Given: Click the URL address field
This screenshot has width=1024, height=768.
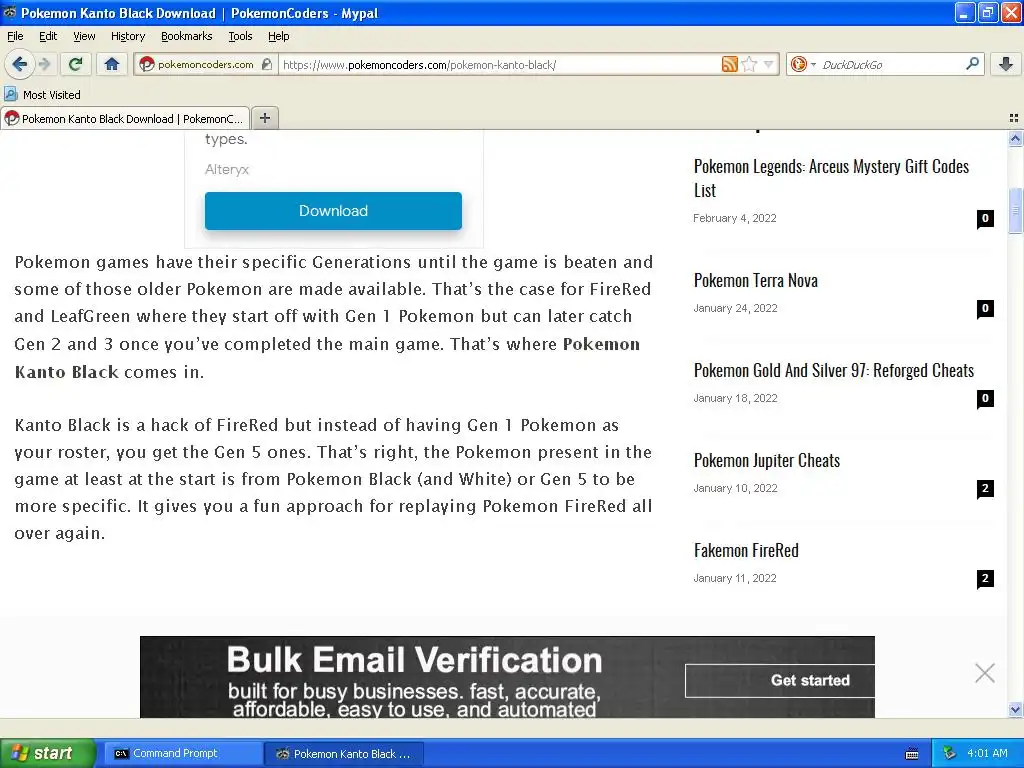Looking at the screenshot, I should coord(500,65).
